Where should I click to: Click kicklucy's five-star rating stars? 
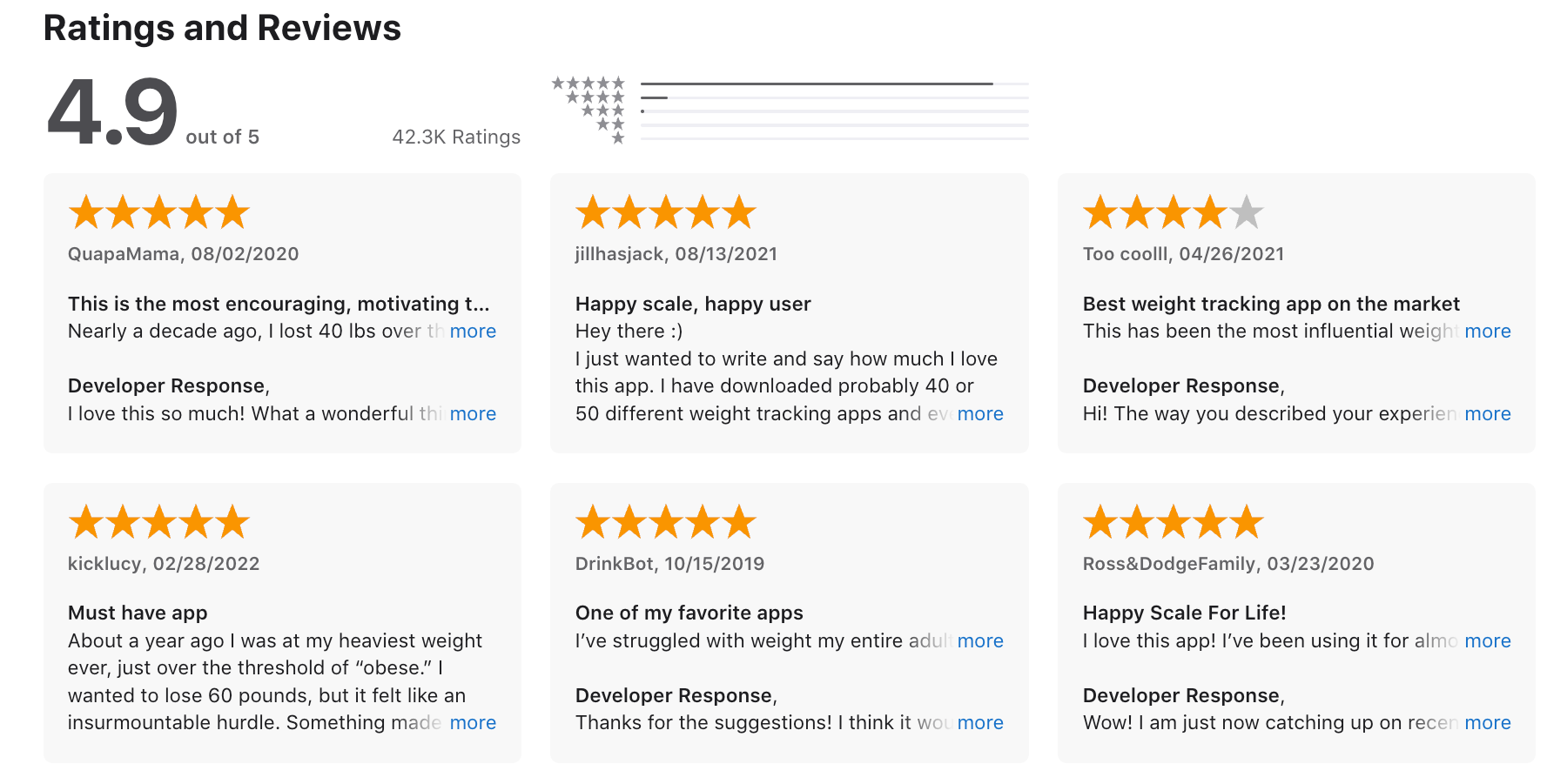coord(159,522)
